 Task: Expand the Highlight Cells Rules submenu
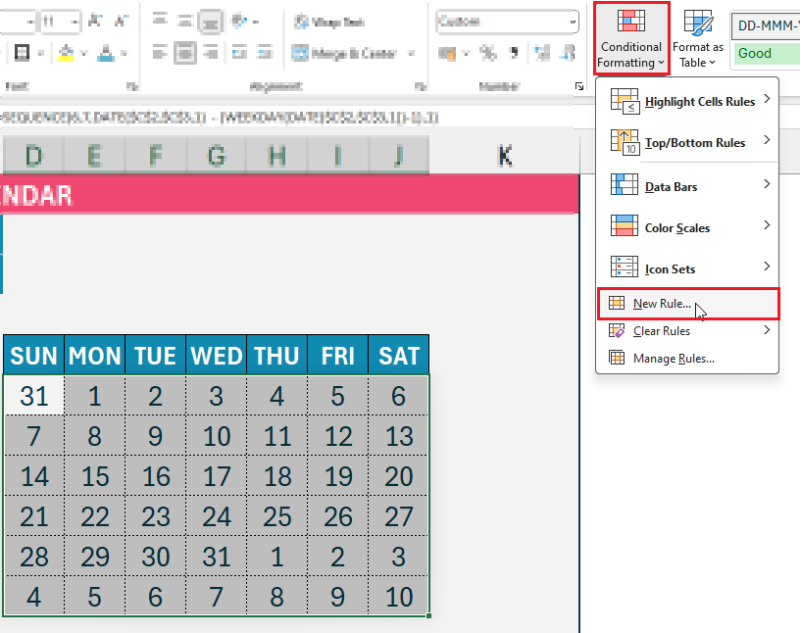pos(766,100)
